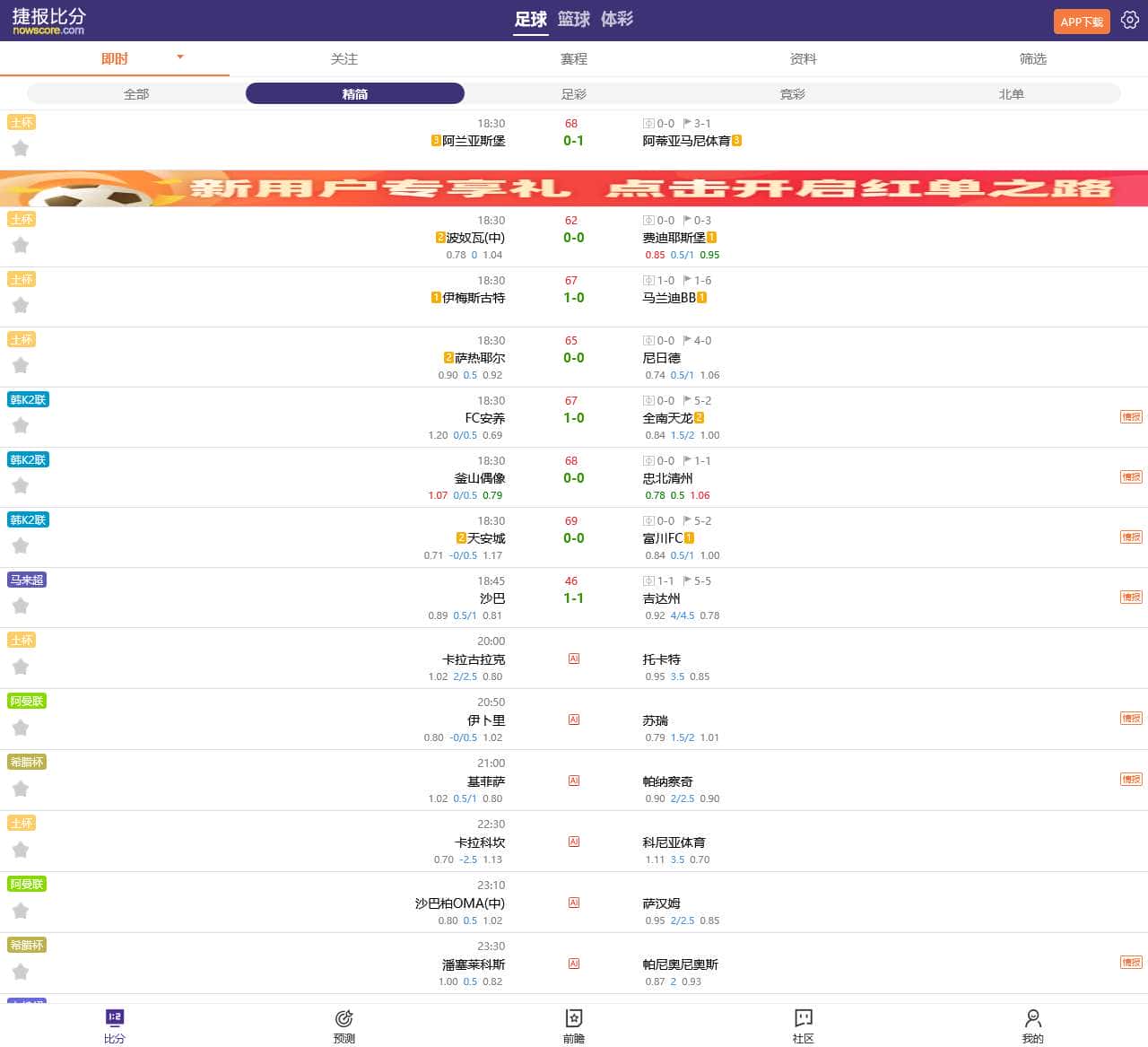This screenshot has height=1047, width=1148.
Task: Favorite the 沙巴 vs 吉达州 match star
Action: pos(21,606)
